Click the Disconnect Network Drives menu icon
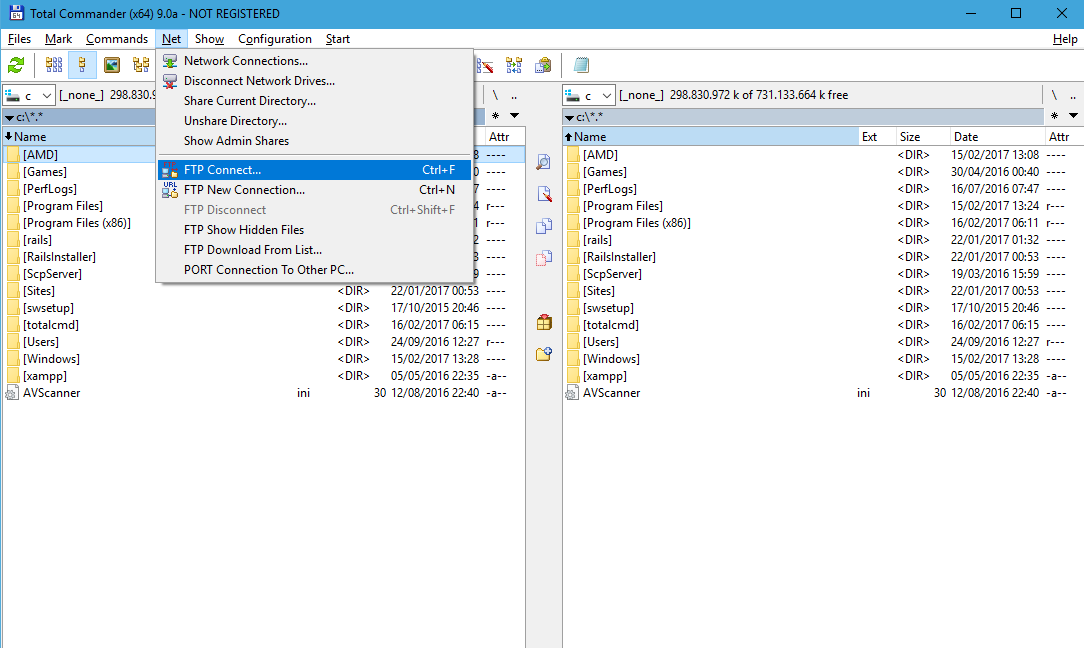This screenshot has height=648, width=1084. (170, 81)
